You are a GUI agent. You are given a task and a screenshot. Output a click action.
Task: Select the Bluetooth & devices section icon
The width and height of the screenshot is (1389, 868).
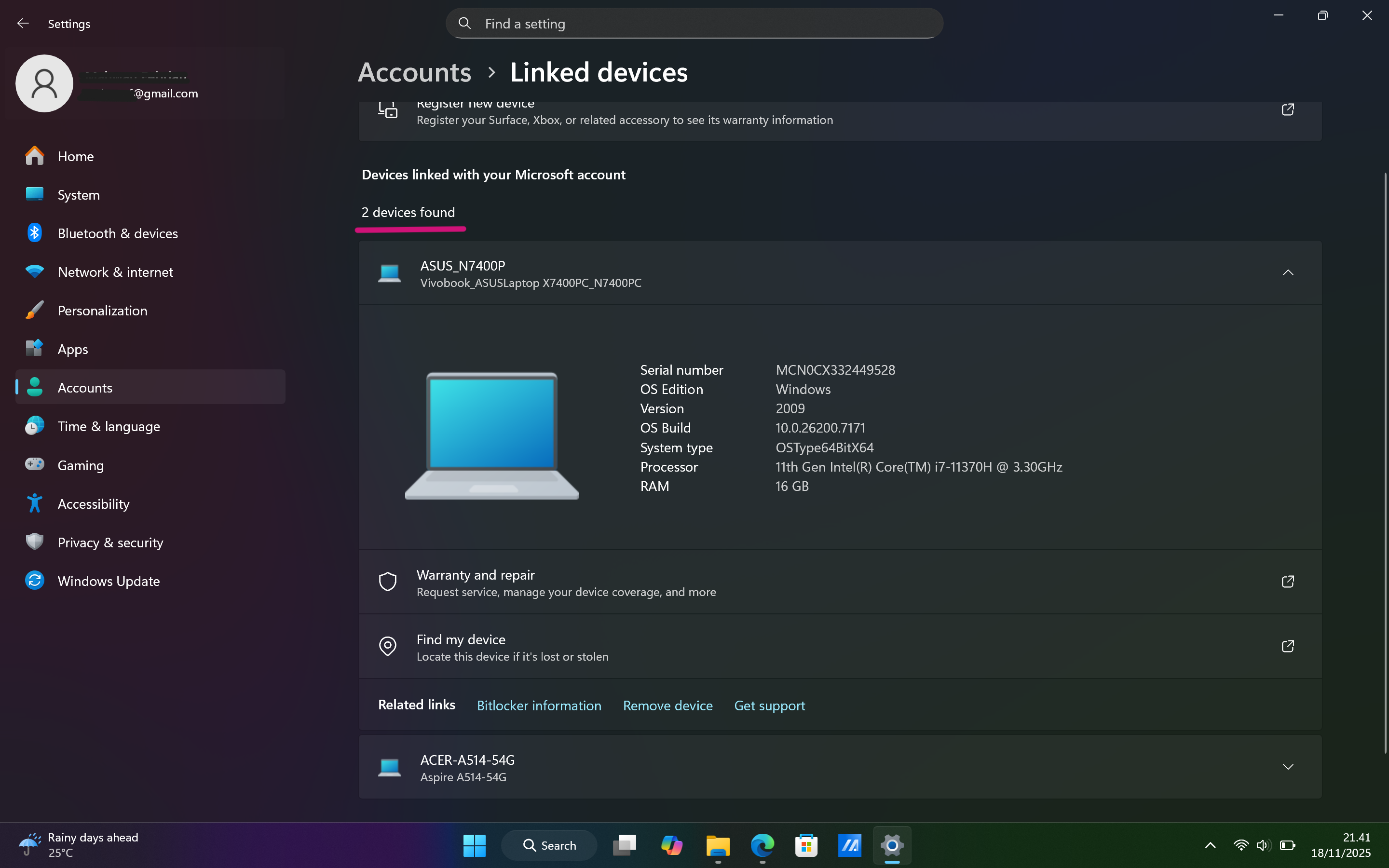tap(34, 233)
